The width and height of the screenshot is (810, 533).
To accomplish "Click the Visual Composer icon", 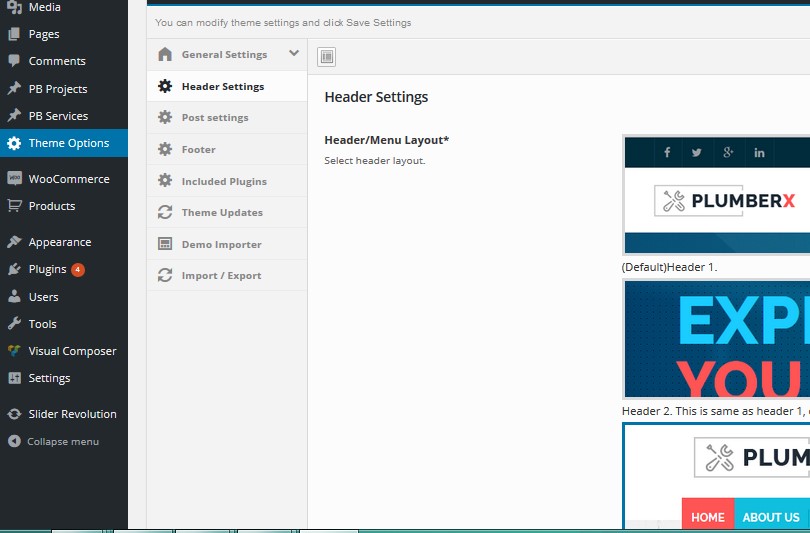I will pyautogui.click(x=14, y=351).
